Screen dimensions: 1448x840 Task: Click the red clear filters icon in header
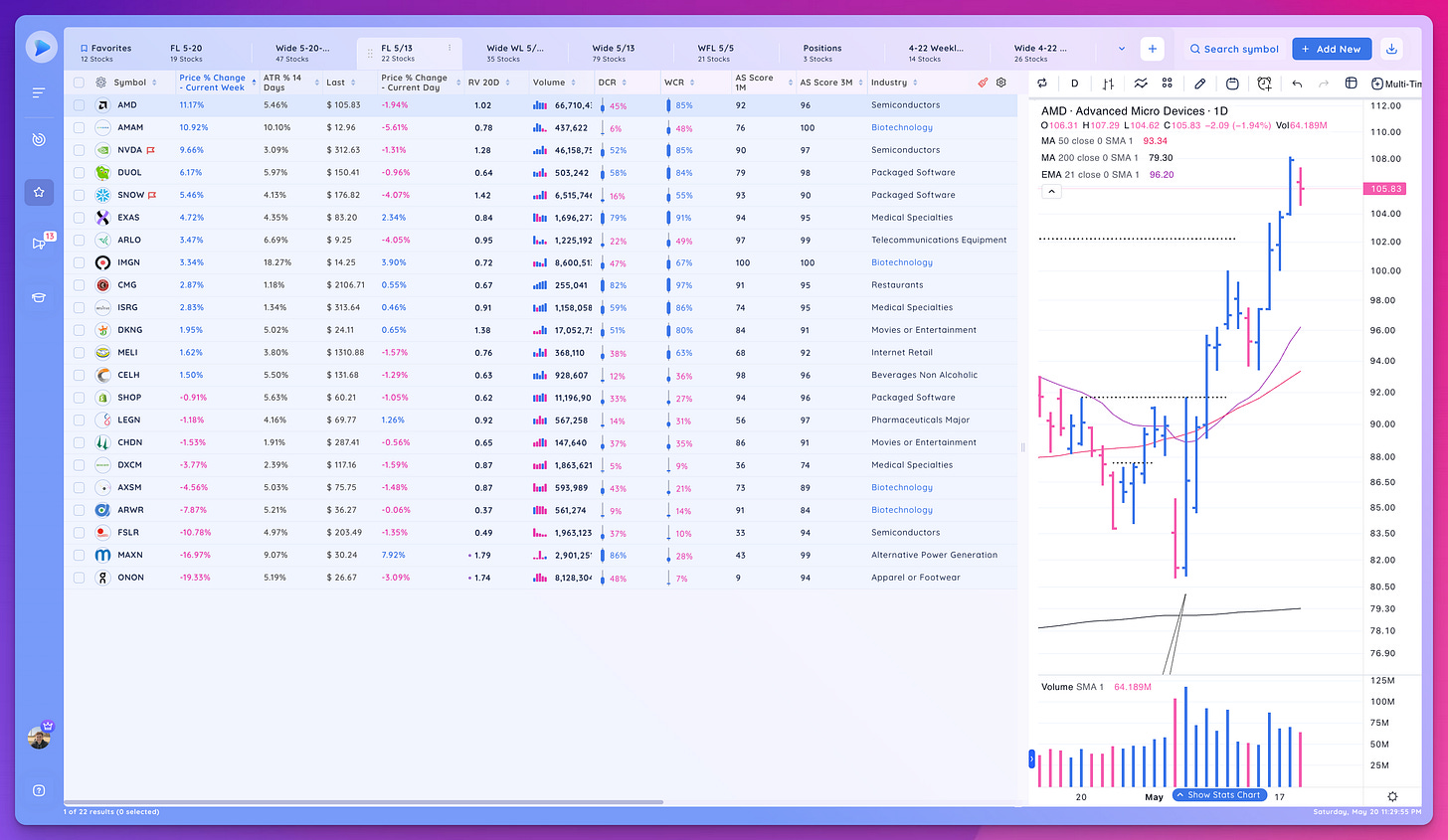pos(983,83)
